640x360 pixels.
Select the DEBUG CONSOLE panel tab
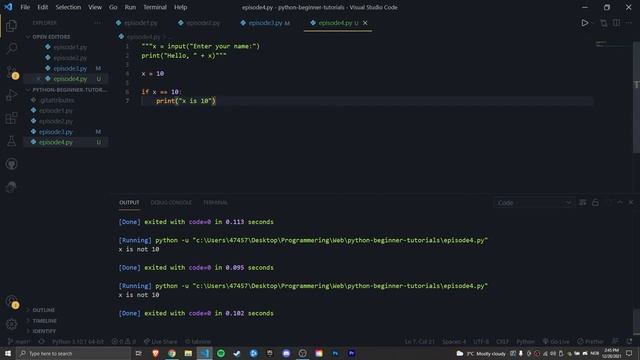pyautogui.click(x=171, y=203)
